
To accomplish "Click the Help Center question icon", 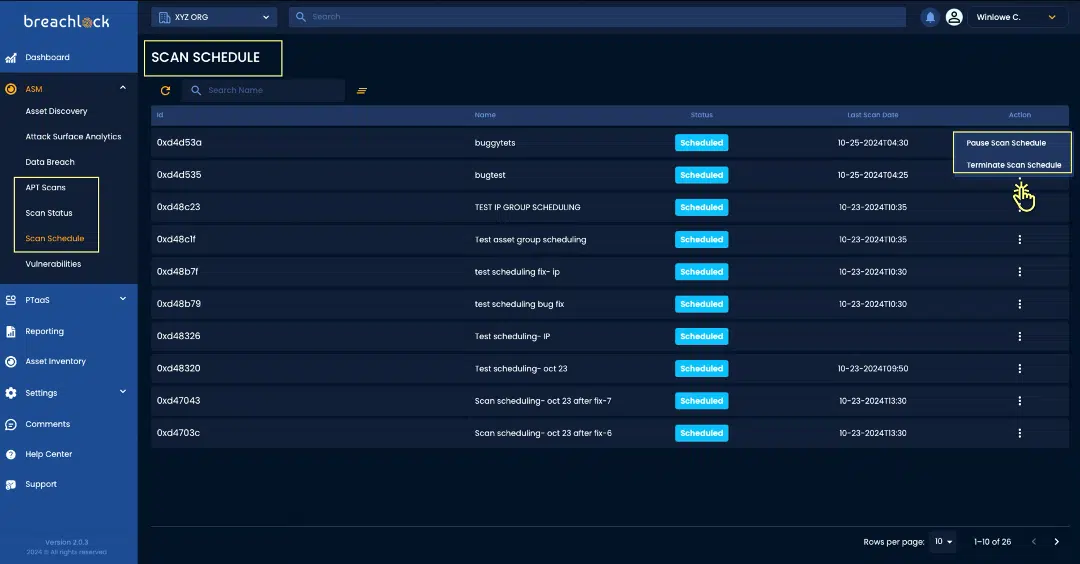I will click(x=11, y=455).
